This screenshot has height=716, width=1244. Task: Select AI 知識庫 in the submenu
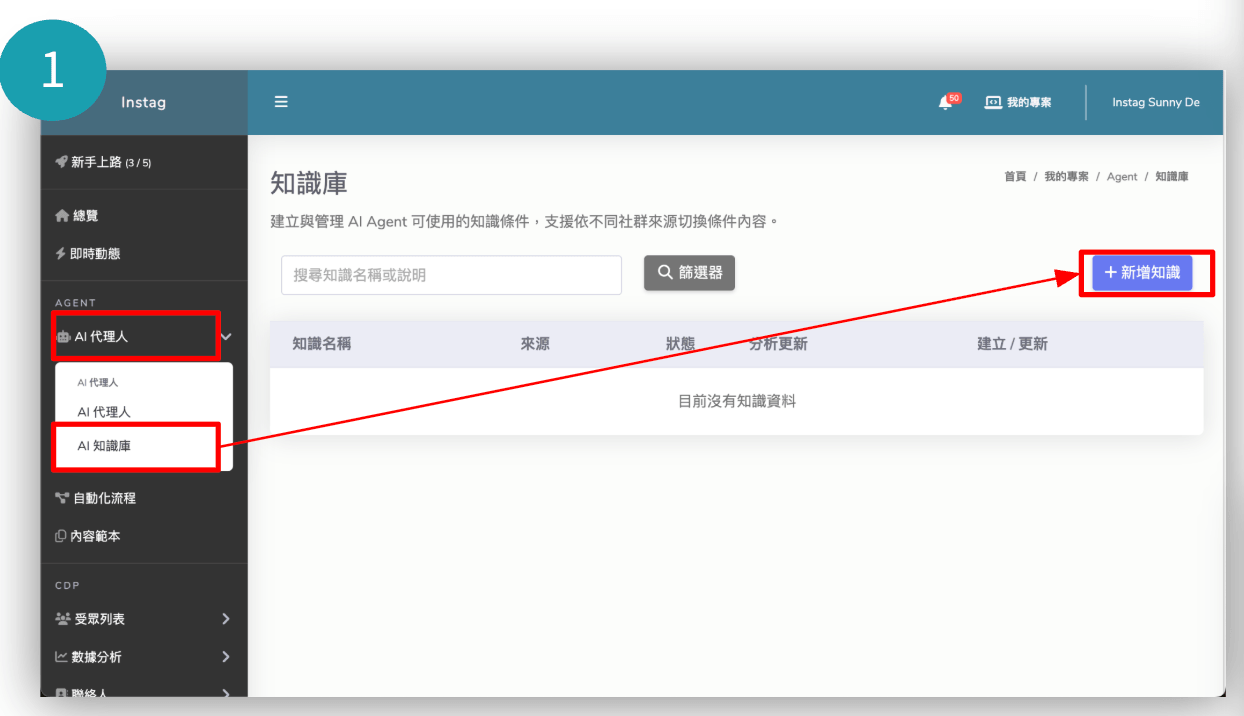coord(104,446)
